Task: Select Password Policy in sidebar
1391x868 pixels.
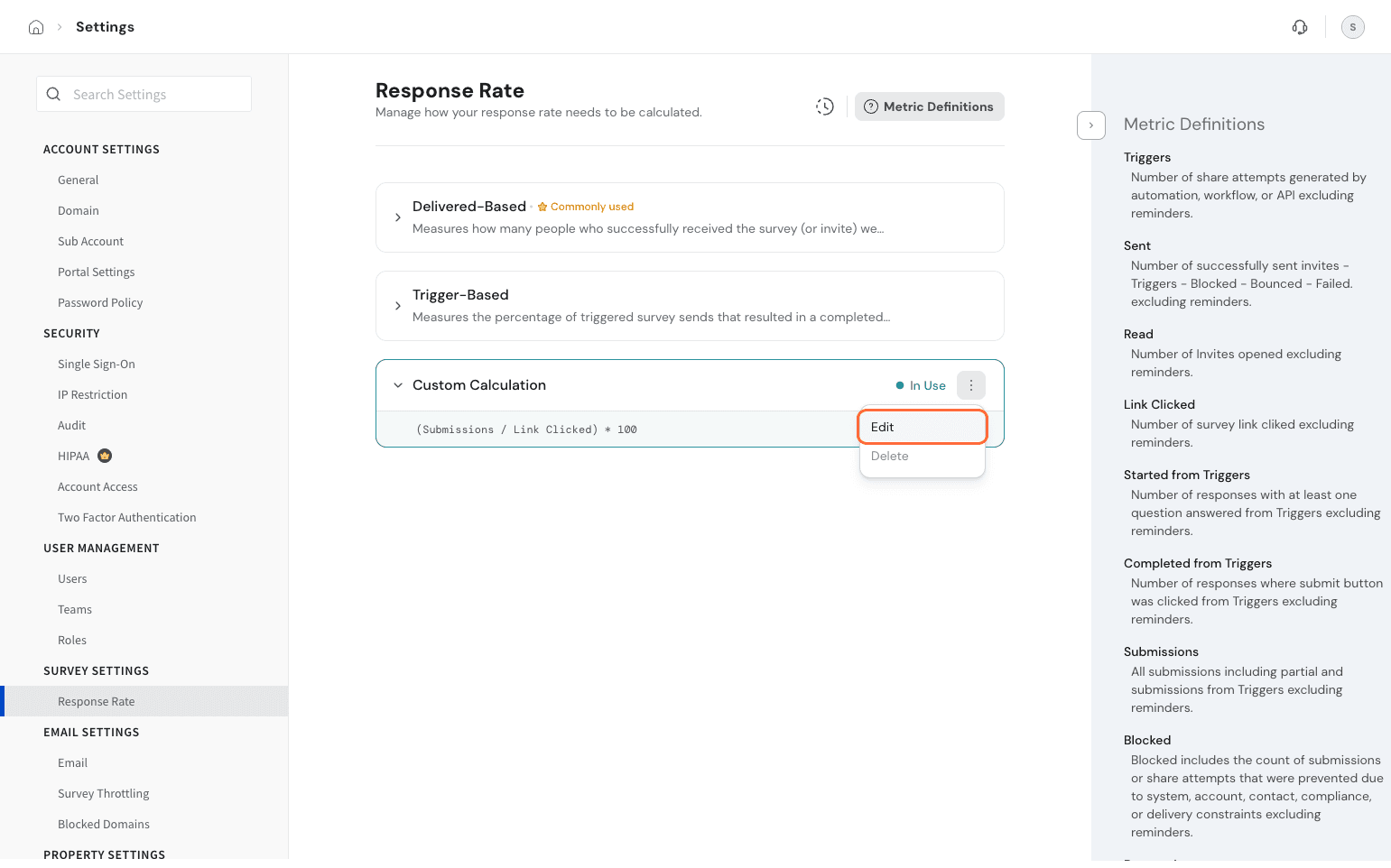Action: point(100,303)
